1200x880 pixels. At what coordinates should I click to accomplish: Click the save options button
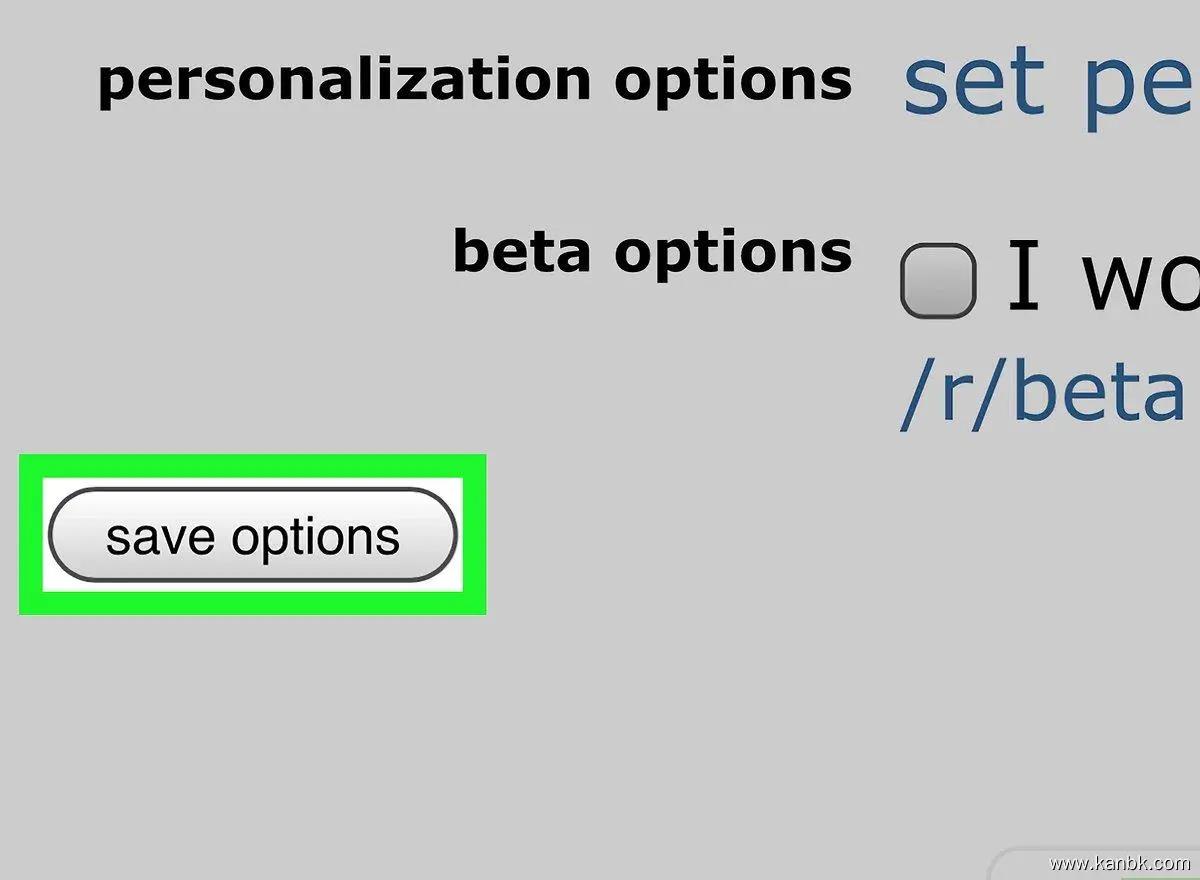(252, 535)
